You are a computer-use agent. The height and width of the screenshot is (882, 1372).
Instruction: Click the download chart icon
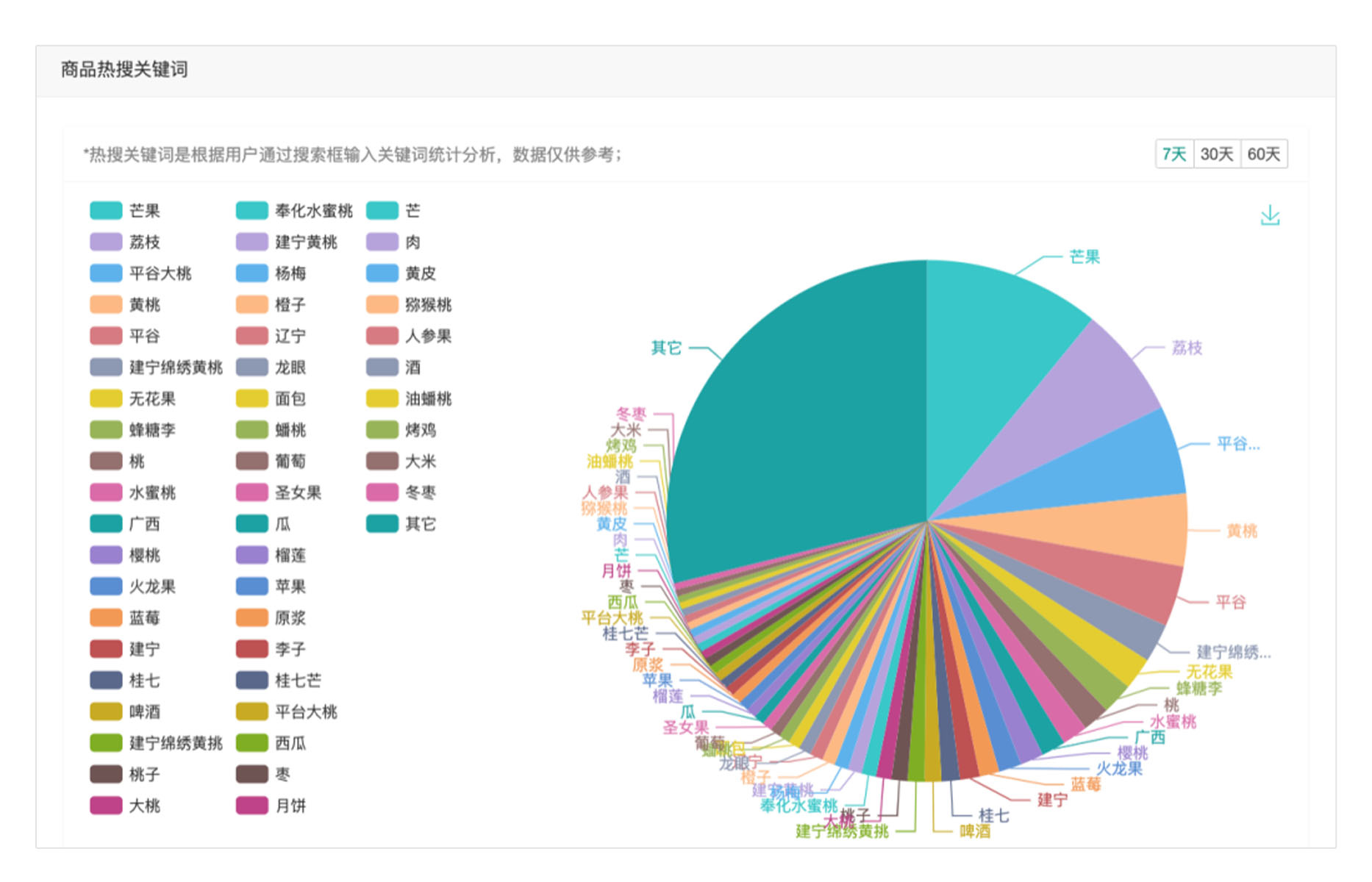point(1270,215)
